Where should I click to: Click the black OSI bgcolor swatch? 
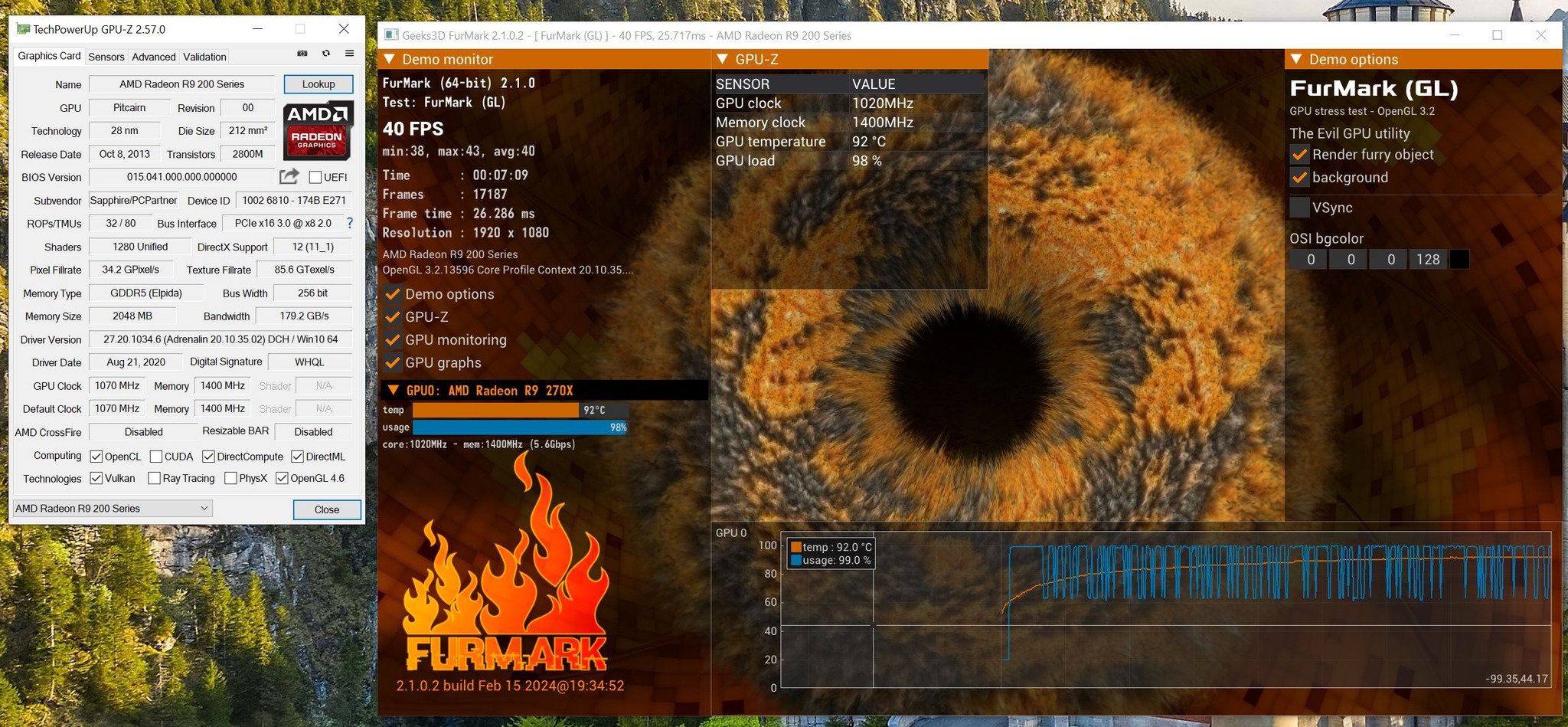pyautogui.click(x=1459, y=260)
